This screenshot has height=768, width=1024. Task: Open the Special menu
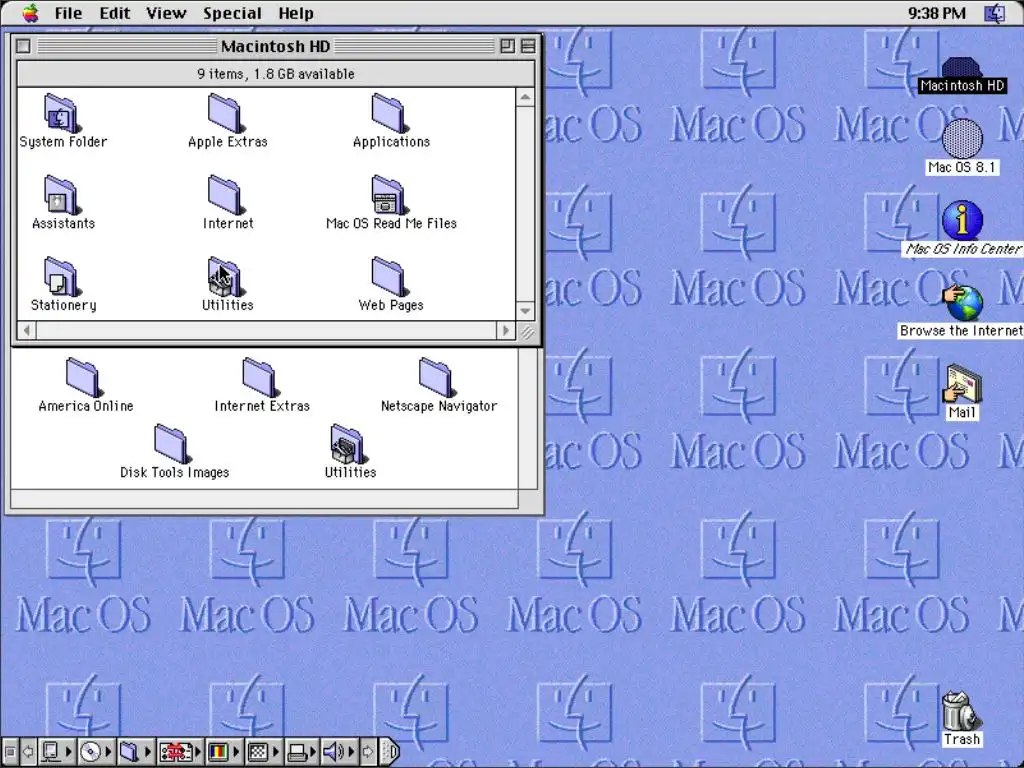coord(232,13)
